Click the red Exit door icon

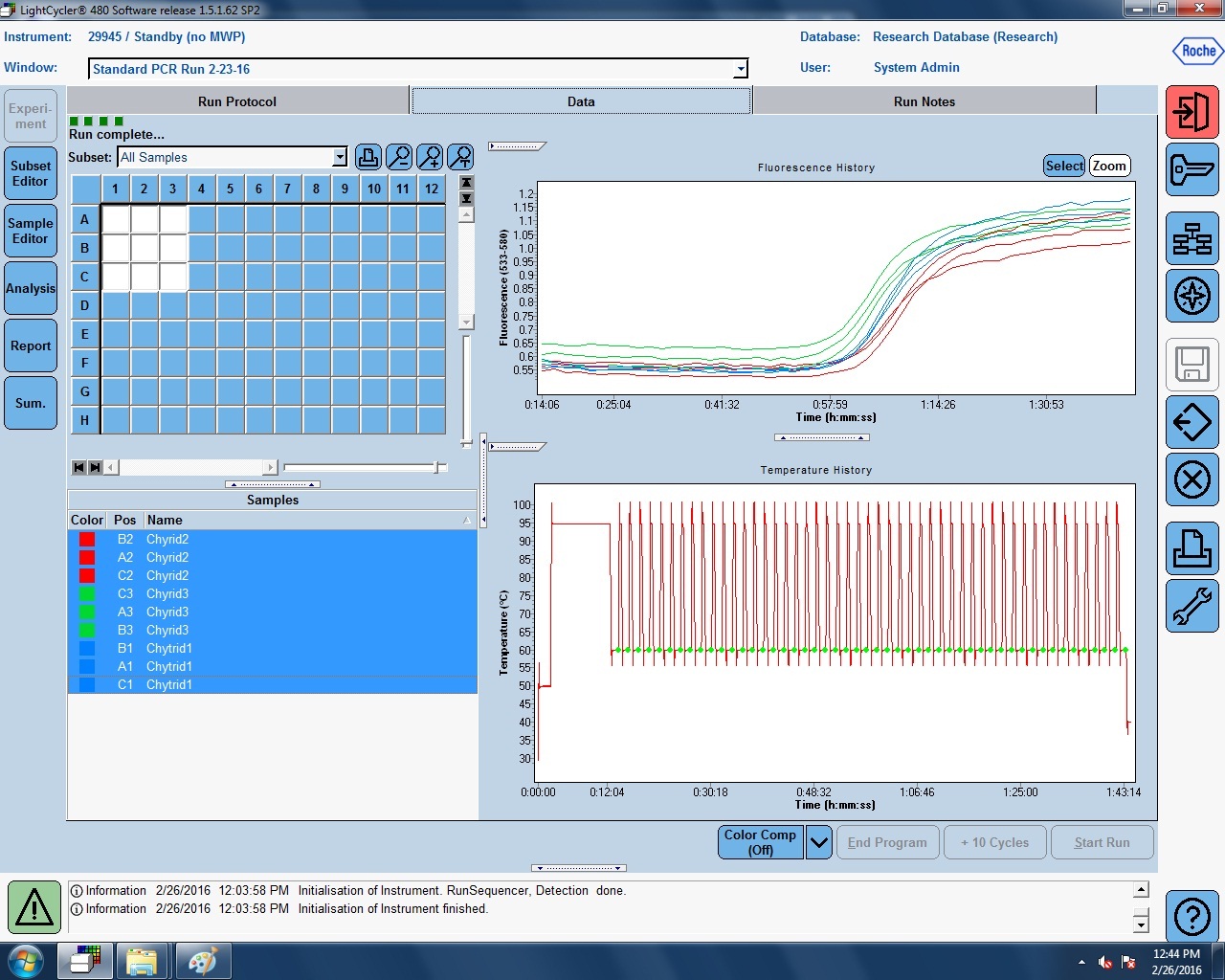point(1192,112)
